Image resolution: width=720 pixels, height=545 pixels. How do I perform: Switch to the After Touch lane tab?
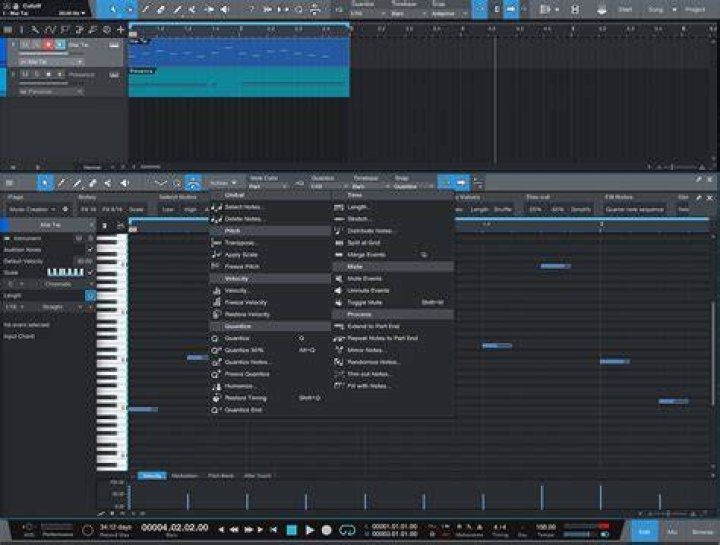tap(258, 476)
